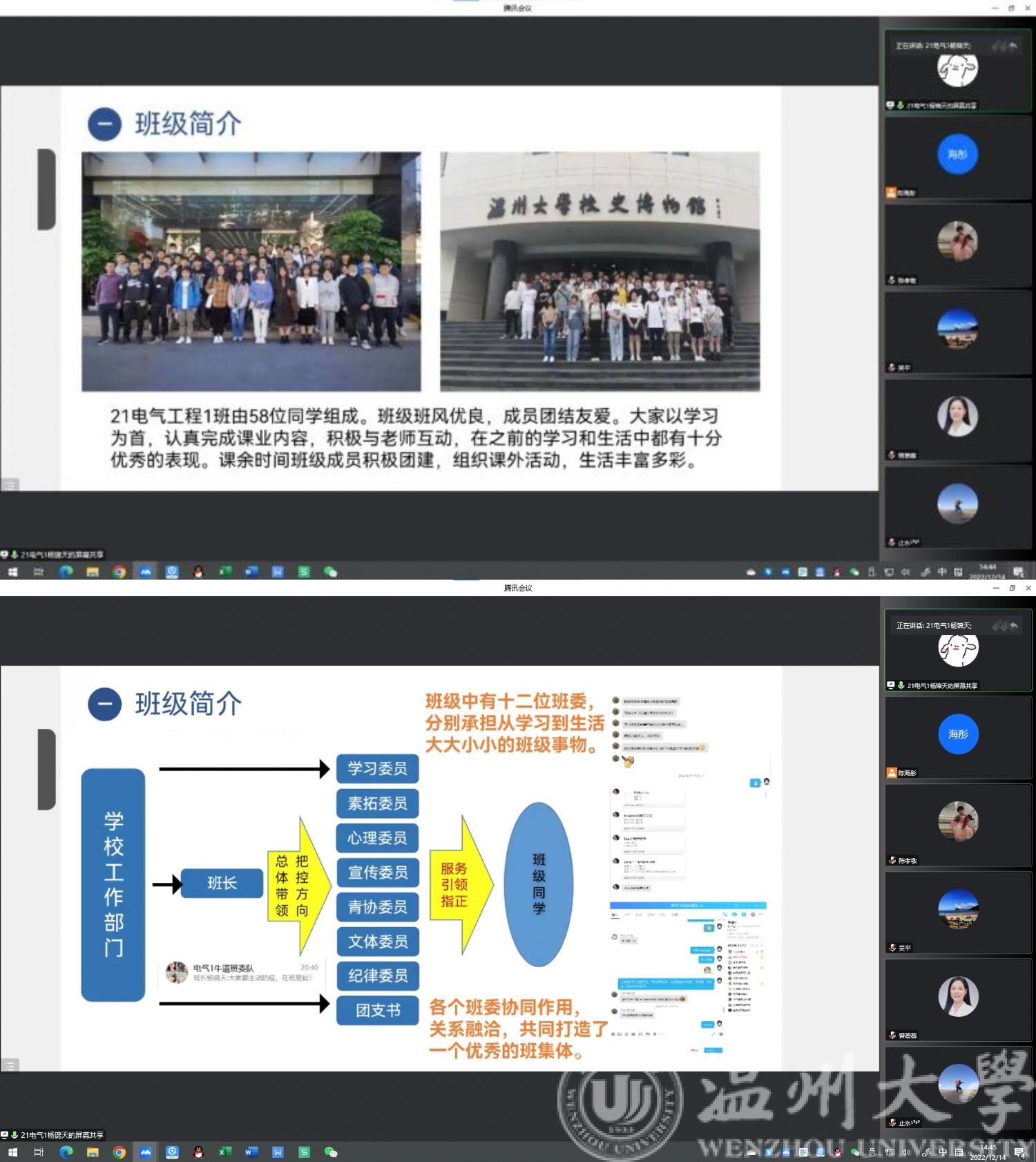Image resolution: width=1036 pixels, height=1162 pixels.
Task: Select the blue 海彤 avatar tile in lower sidebar
Action: 958,734
